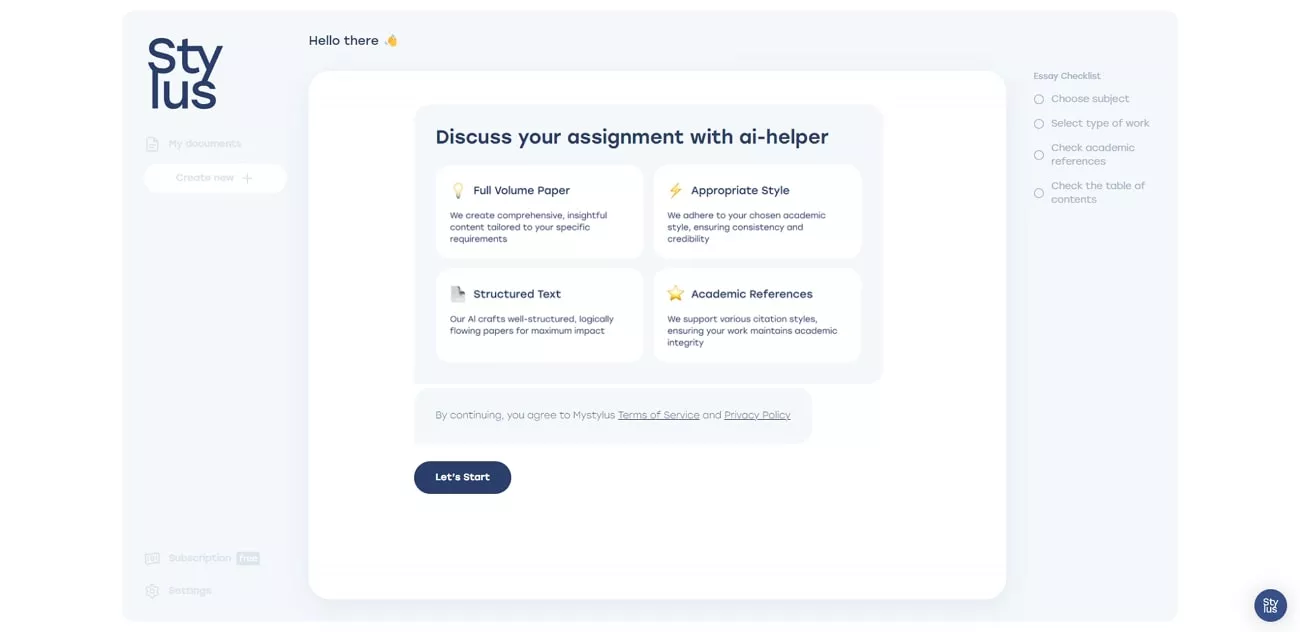Viewport: 1300px width, 632px height.
Task: Click the plus icon on Create new
Action: point(246,177)
